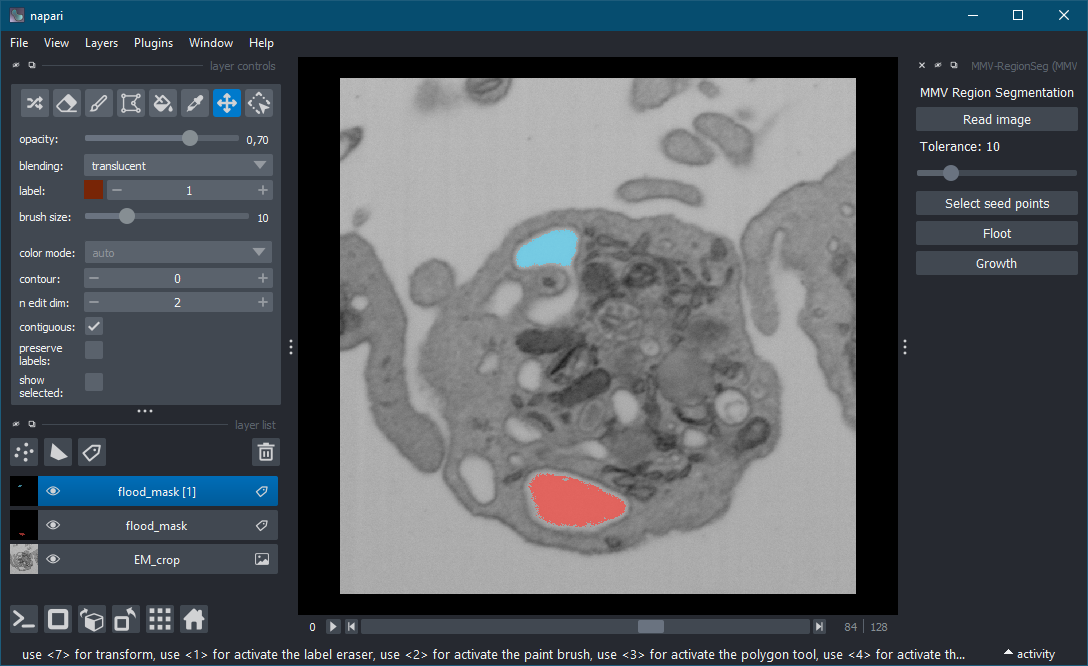Hide the flood_mask [1] layer
Image resolution: width=1088 pixels, height=666 pixels.
tap(53, 491)
